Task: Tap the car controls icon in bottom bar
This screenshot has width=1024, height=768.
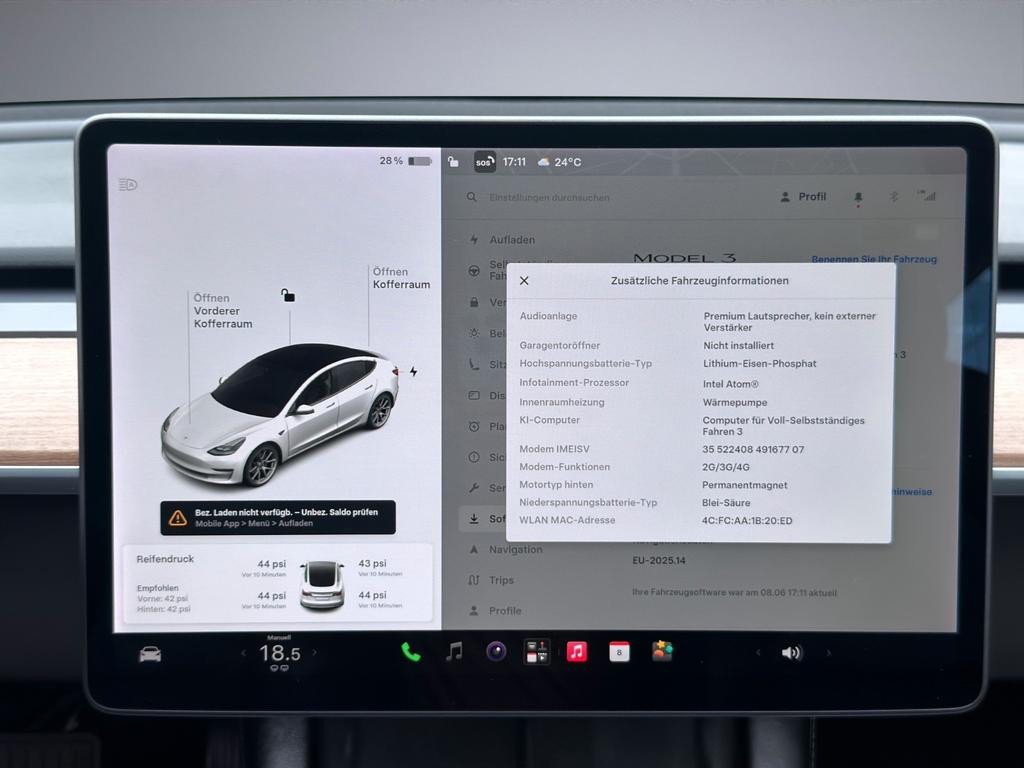Action: pos(150,654)
